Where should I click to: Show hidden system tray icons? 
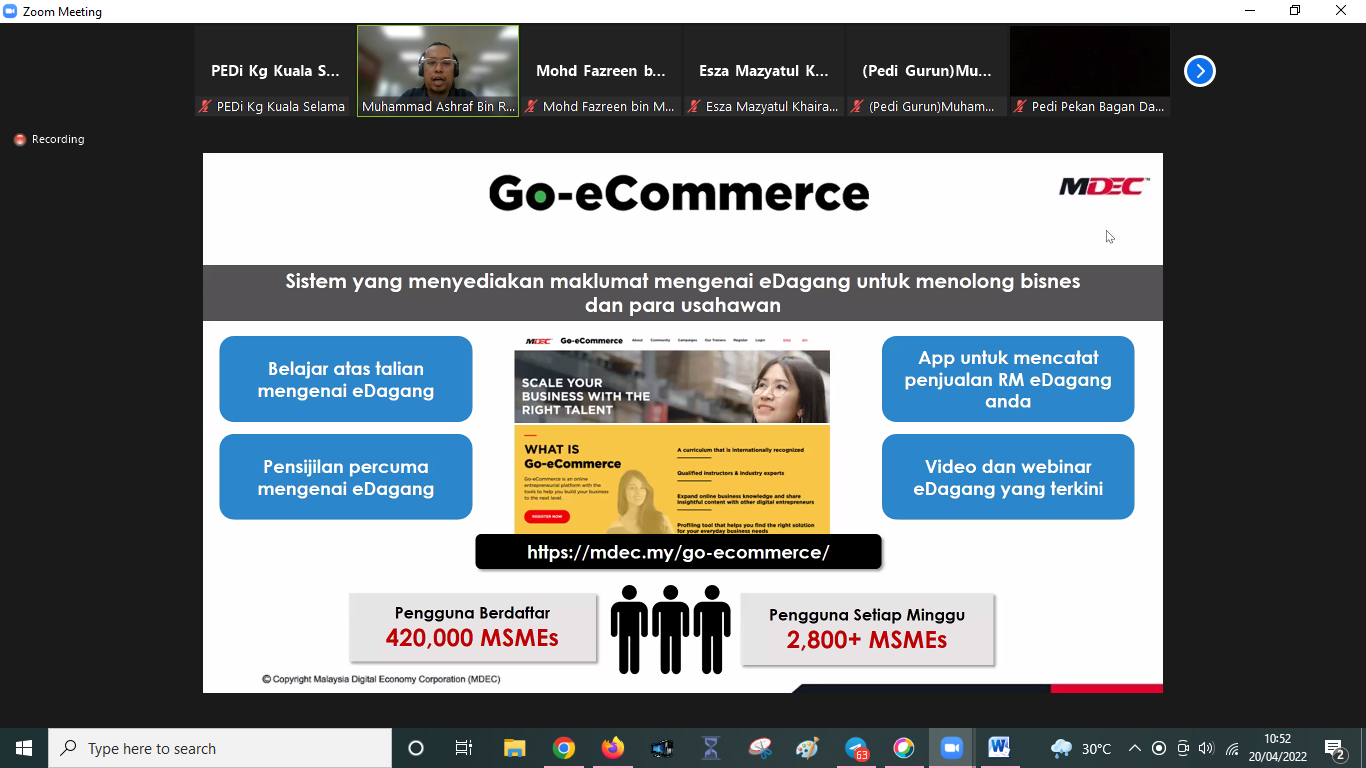[x=1135, y=748]
